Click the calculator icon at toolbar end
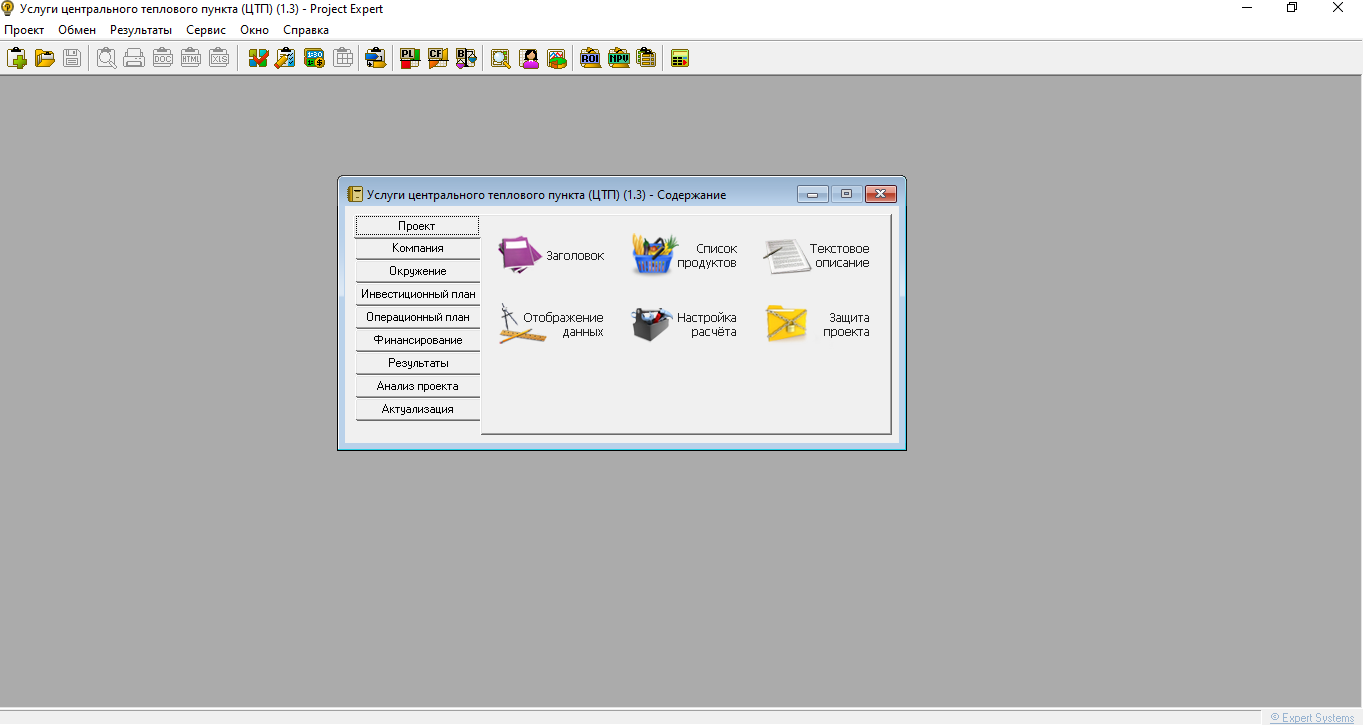The height and width of the screenshot is (725, 1363). click(680, 58)
